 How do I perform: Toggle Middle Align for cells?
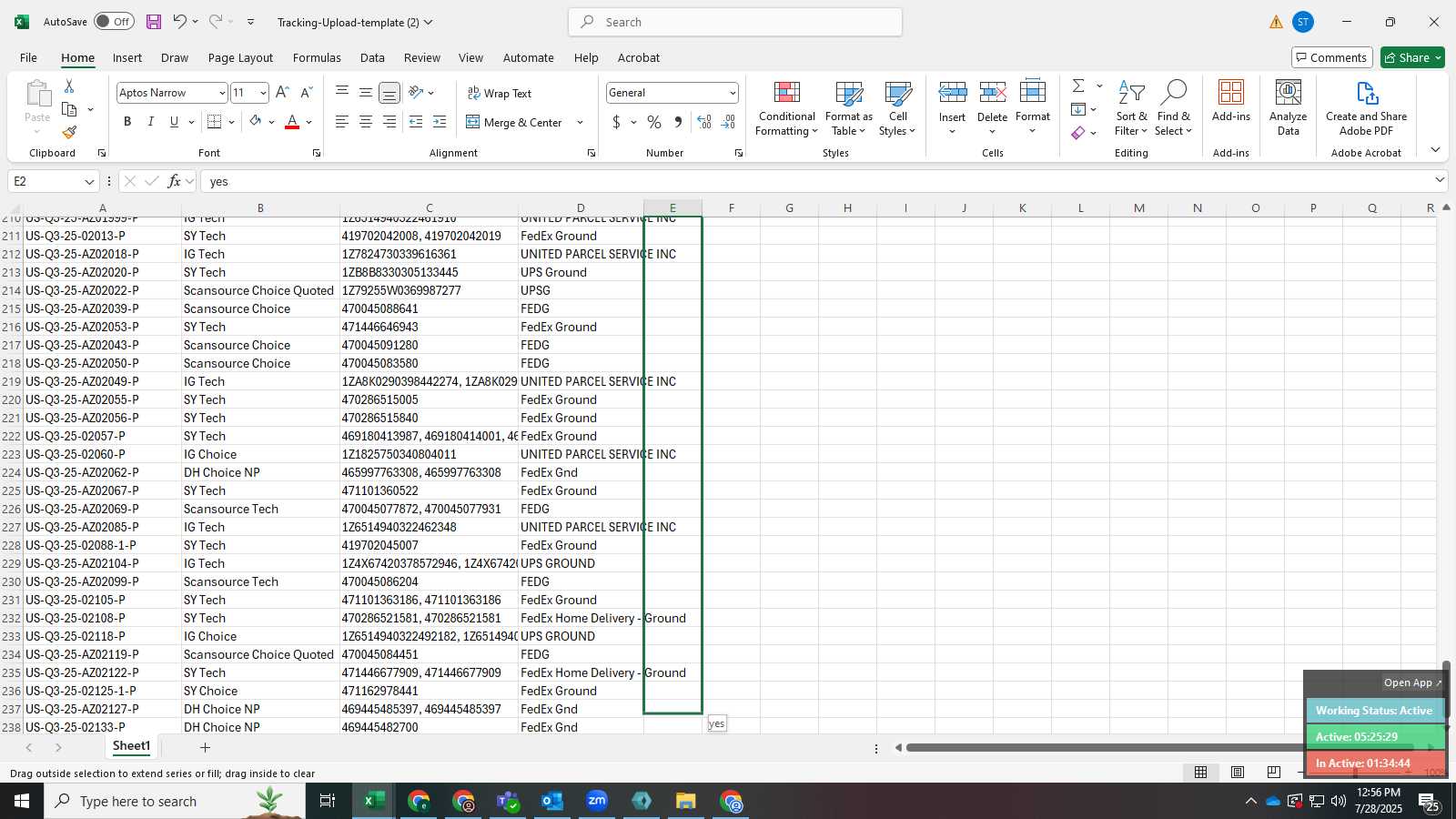click(x=366, y=93)
